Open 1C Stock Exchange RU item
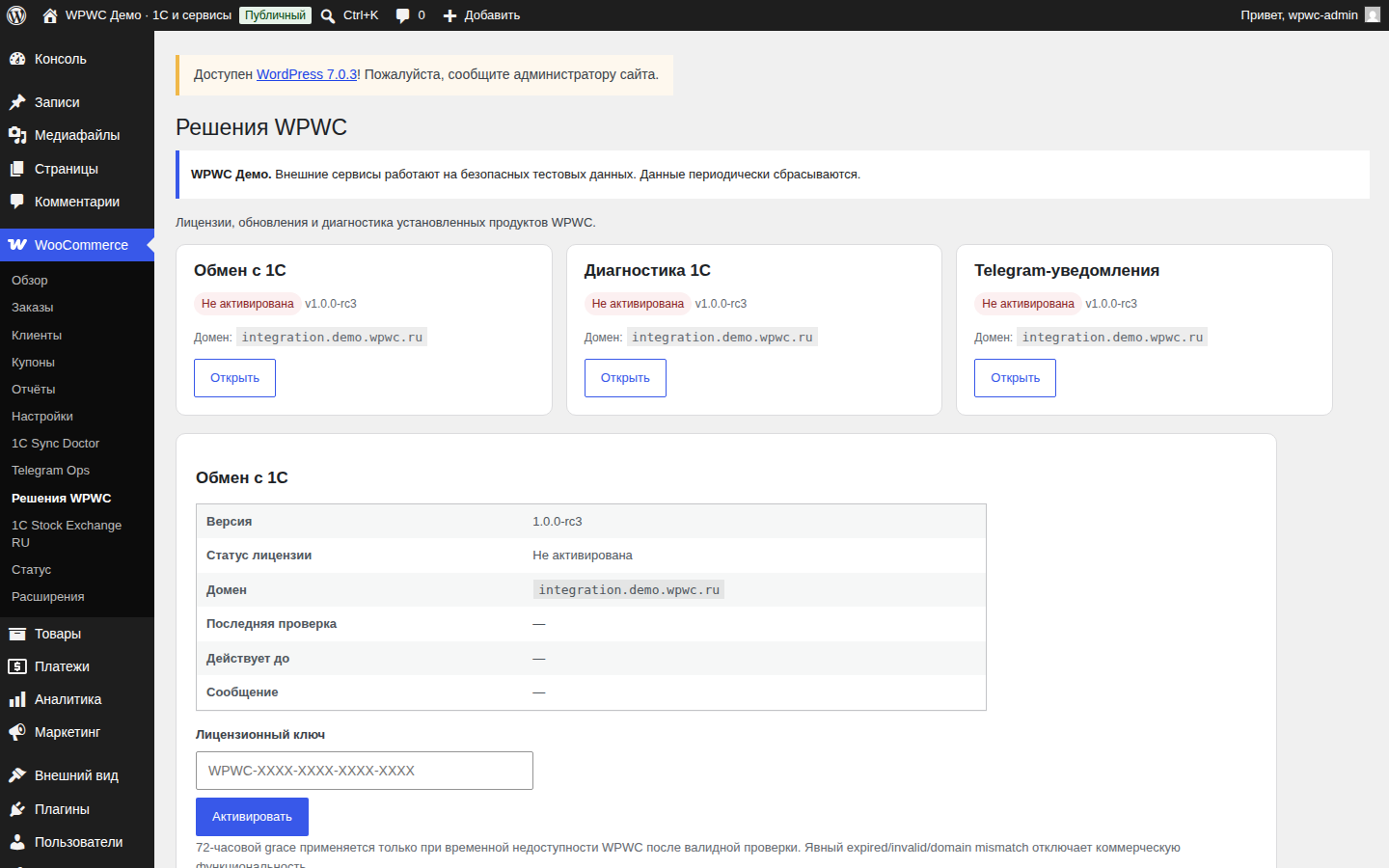Image resolution: width=1389 pixels, height=868 pixels. pos(77,534)
